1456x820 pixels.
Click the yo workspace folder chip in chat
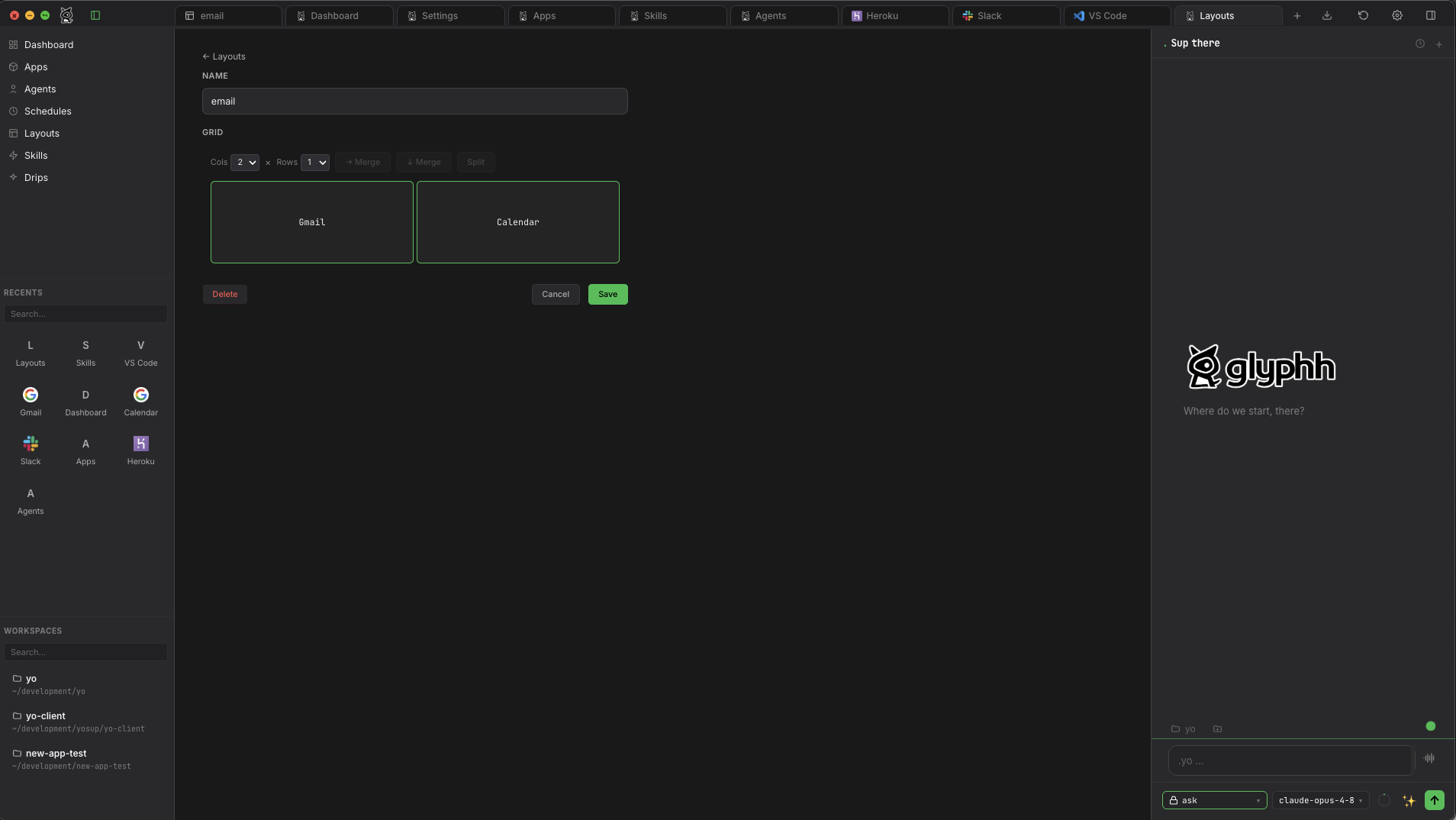pyautogui.click(x=1184, y=729)
